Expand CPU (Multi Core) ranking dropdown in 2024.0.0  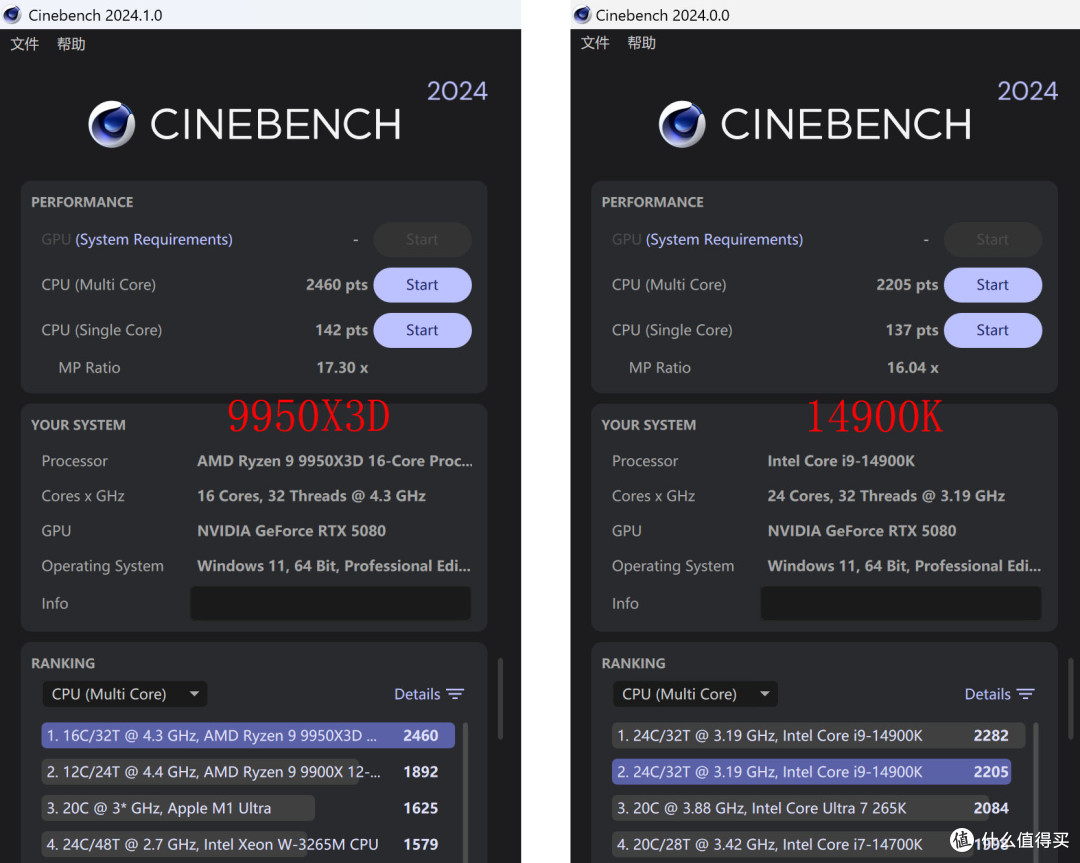pos(695,694)
